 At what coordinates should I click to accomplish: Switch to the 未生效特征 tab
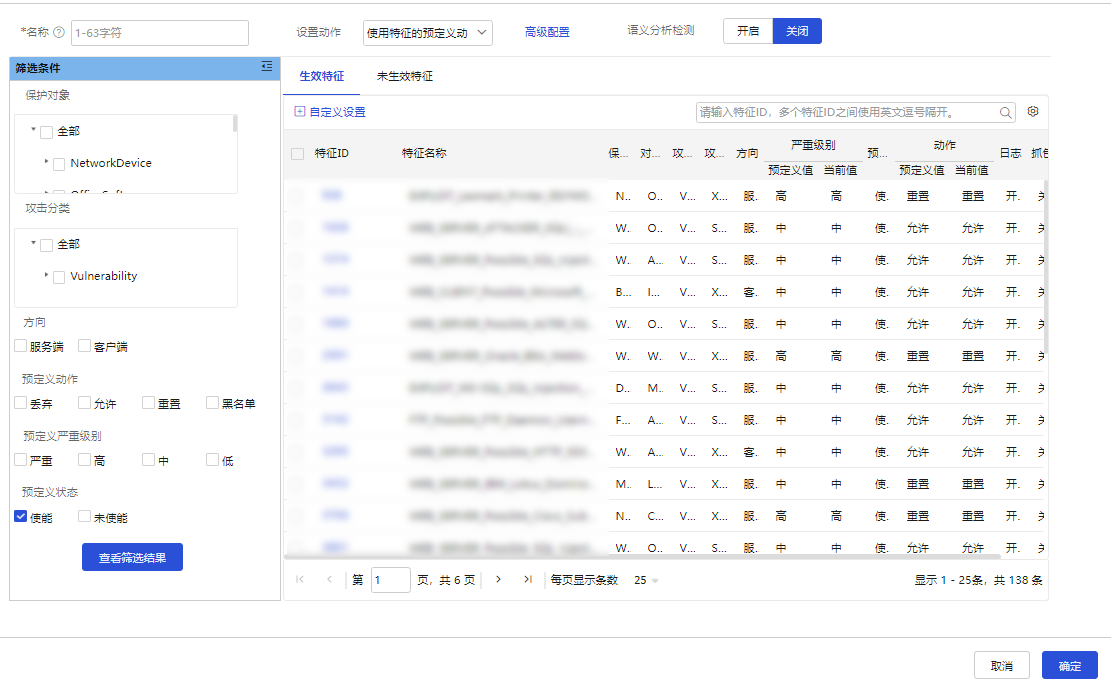404,76
